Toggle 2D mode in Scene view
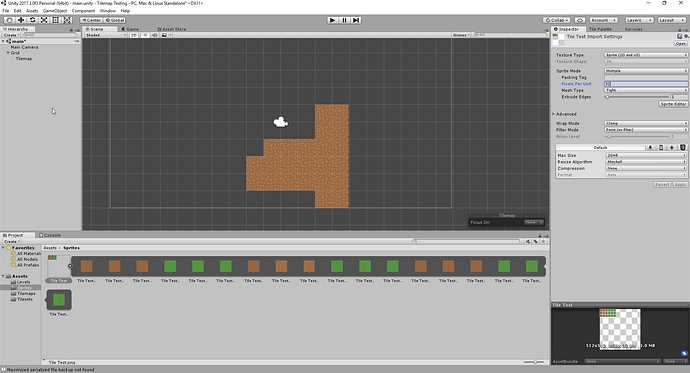The height and width of the screenshot is (373, 690). pos(134,35)
